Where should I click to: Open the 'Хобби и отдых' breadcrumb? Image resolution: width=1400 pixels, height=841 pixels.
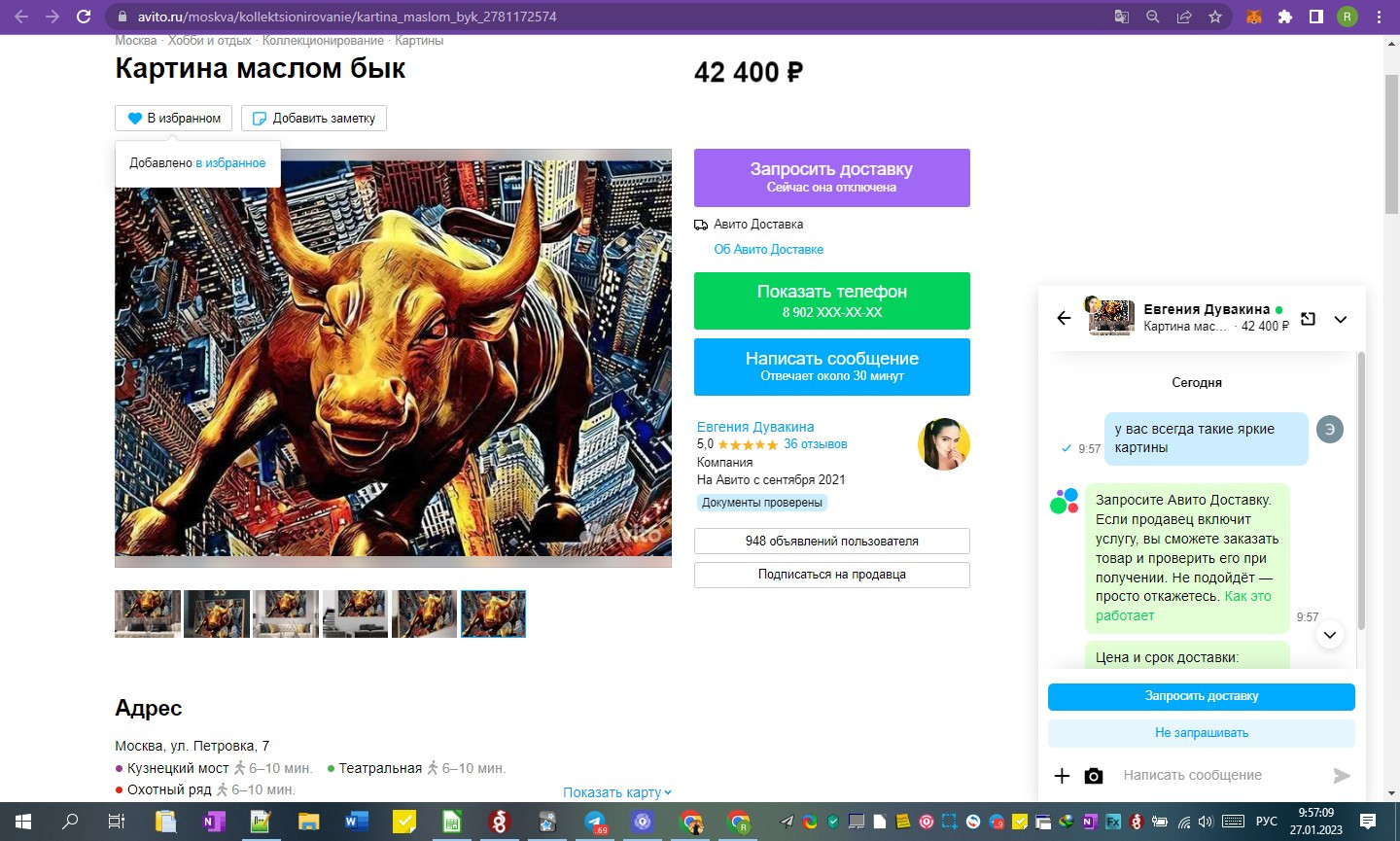[x=209, y=41]
